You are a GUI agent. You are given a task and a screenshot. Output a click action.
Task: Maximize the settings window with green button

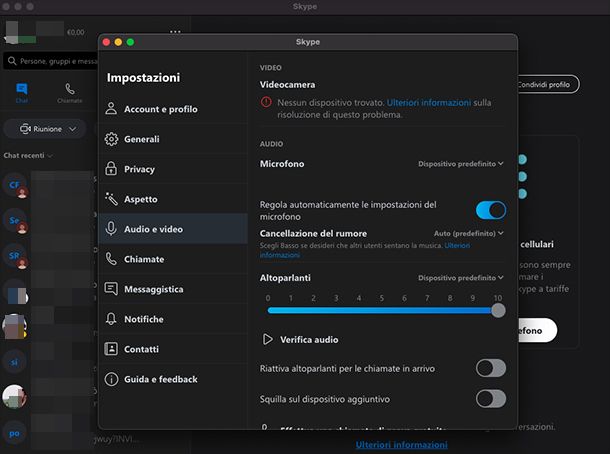point(130,42)
